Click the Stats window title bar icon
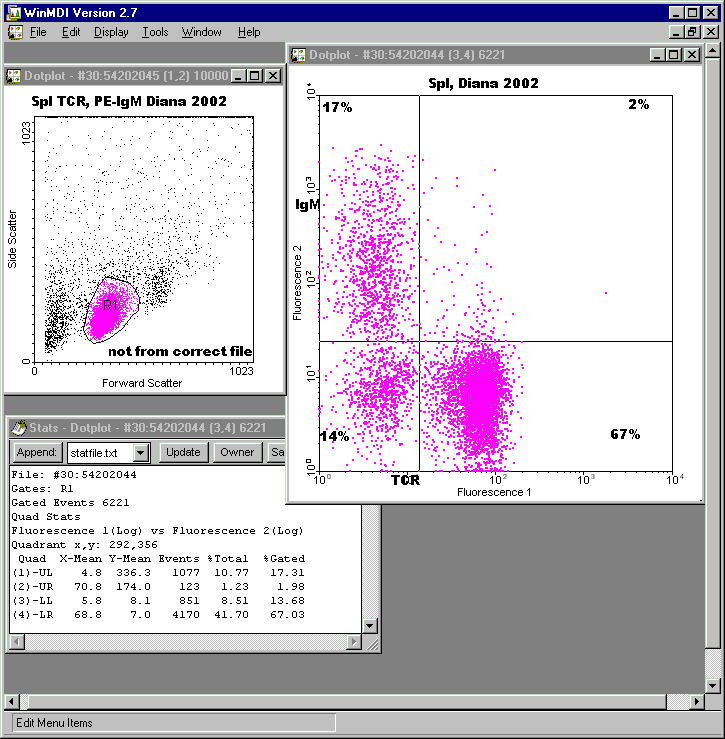The image size is (725, 739). (19, 427)
